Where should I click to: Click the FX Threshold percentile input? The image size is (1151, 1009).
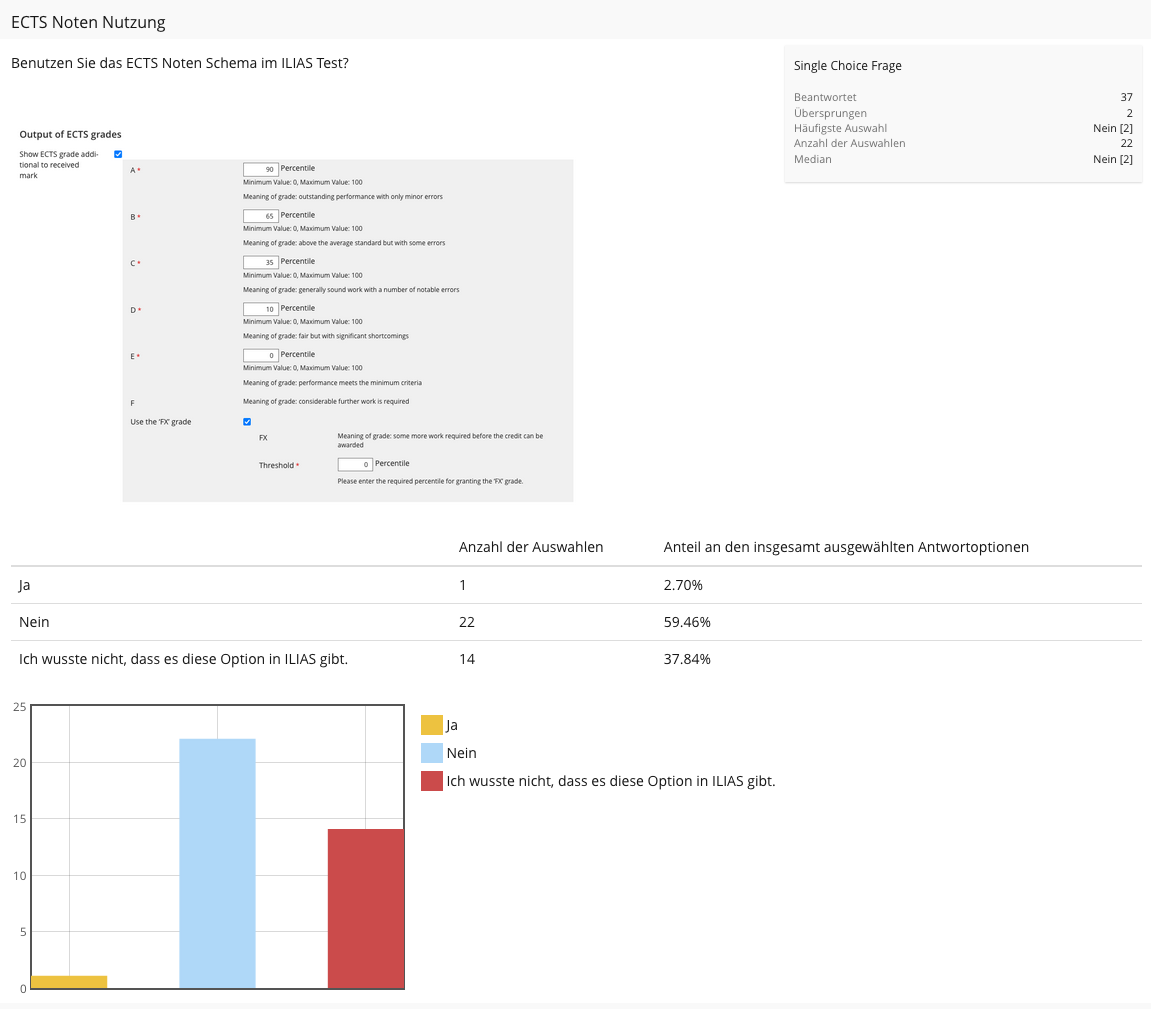coord(355,464)
